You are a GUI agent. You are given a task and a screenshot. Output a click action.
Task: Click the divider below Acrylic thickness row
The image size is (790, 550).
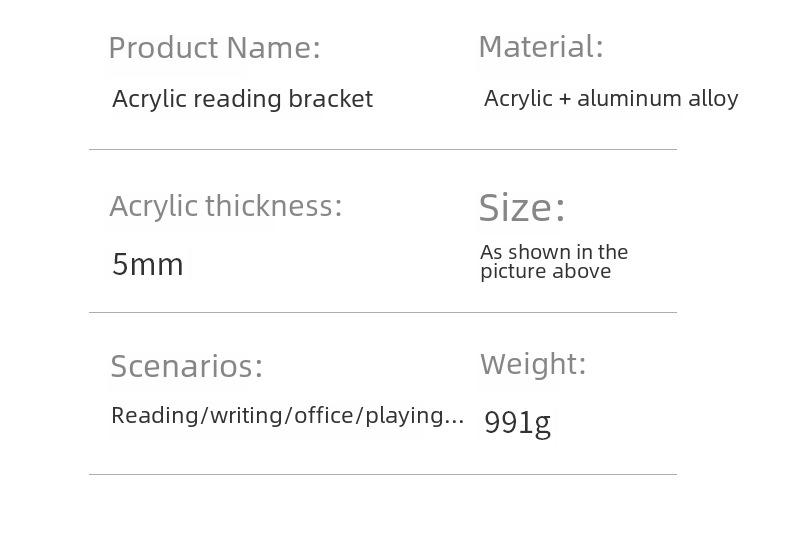tap(383, 312)
